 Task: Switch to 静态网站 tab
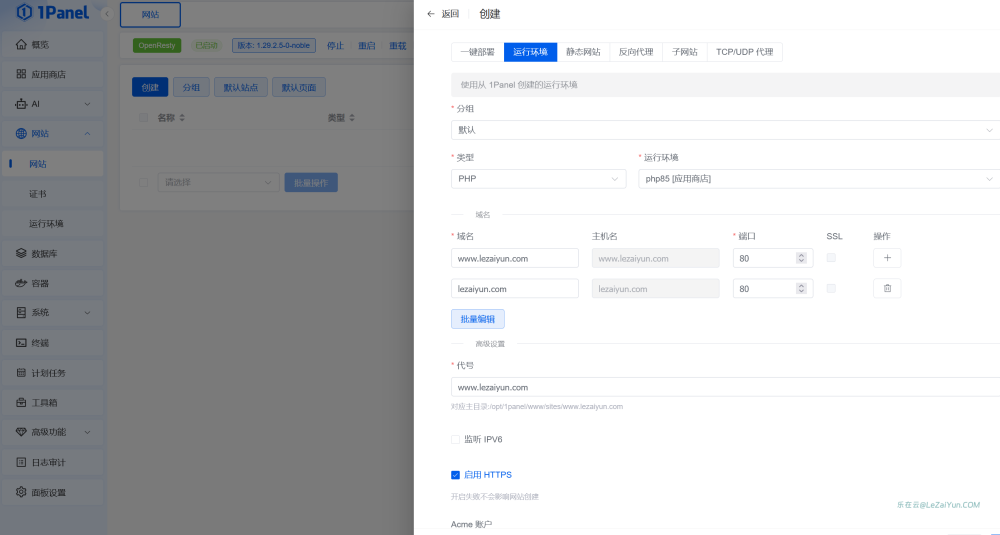(x=584, y=52)
